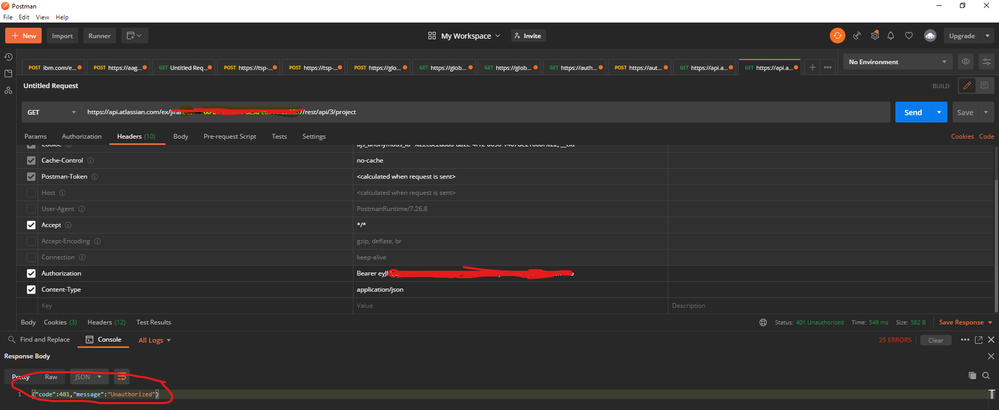Close the console panel
This screenshot has height=410, width=999.
[x=991, y=340]
